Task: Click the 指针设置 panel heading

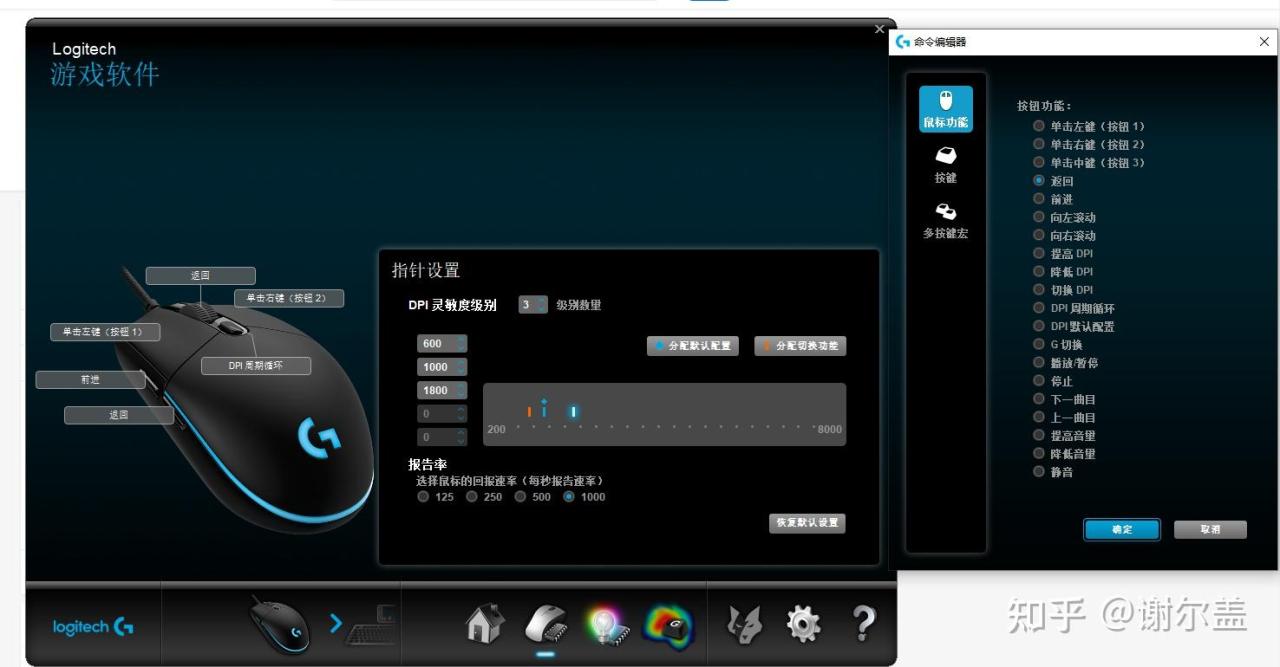Action: click(425, 271)
